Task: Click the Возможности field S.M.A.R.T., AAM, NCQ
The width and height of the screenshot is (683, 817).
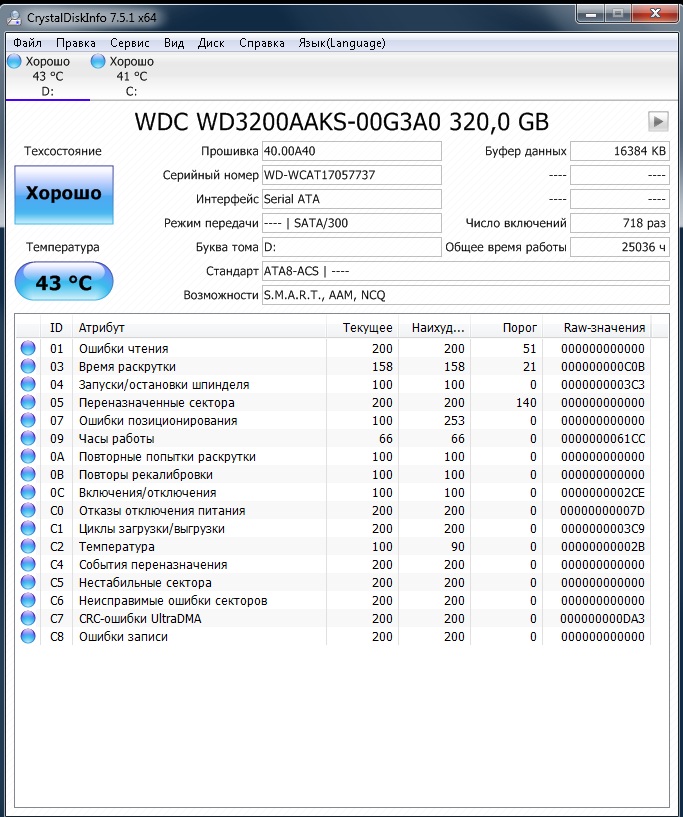Action: click(x=466, y=295)
